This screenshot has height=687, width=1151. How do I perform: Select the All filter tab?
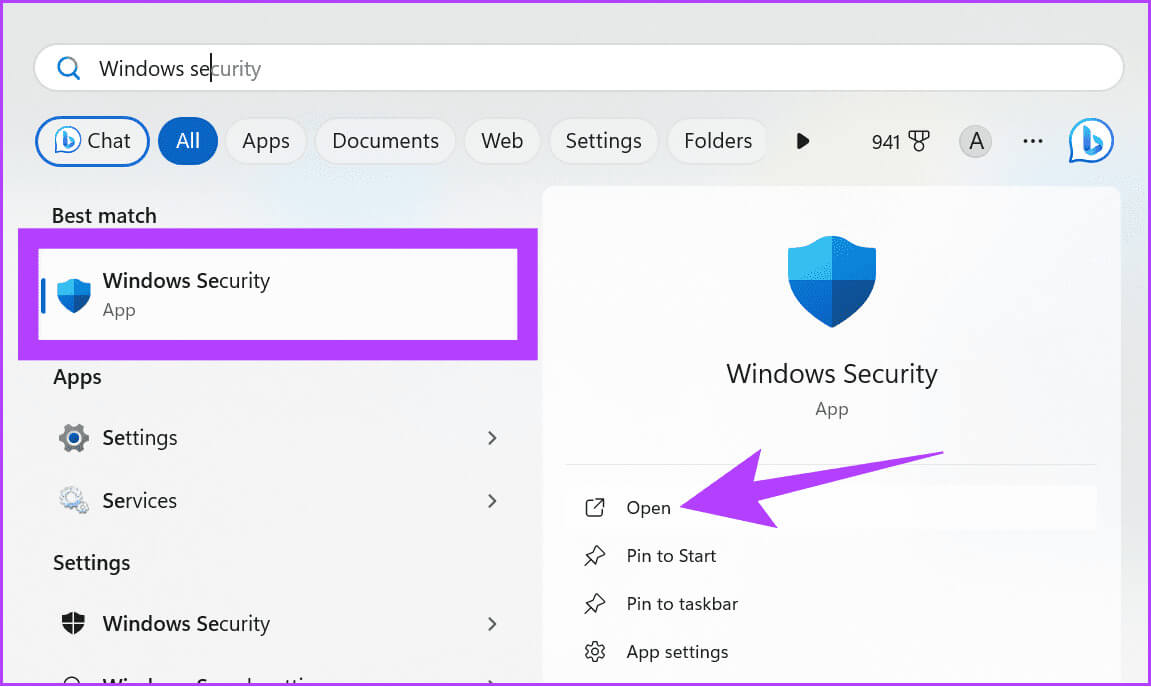click(188, 141)
